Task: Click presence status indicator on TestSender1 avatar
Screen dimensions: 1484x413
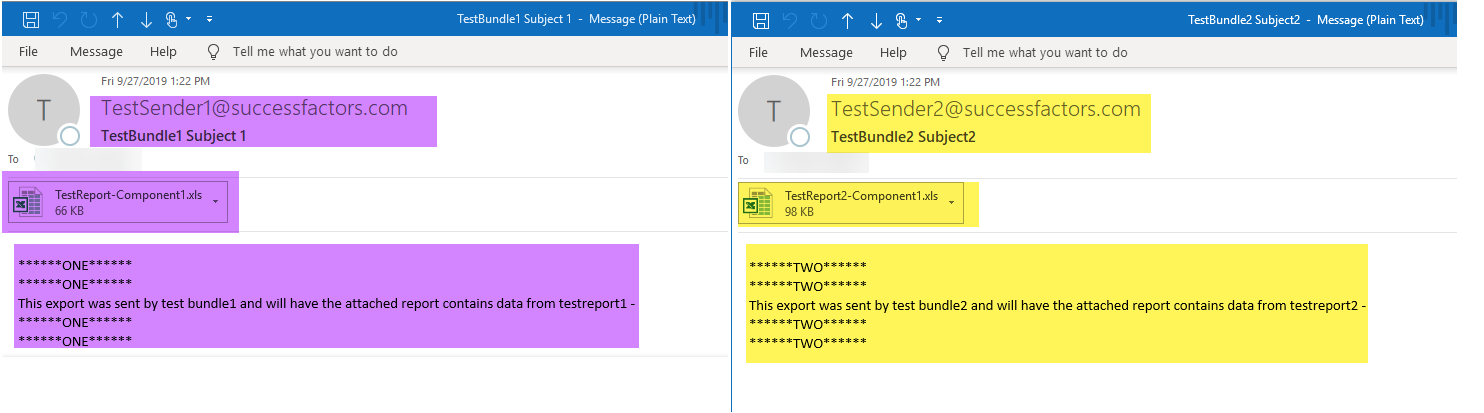Action: pyautogui.click(x=69, y=137)
